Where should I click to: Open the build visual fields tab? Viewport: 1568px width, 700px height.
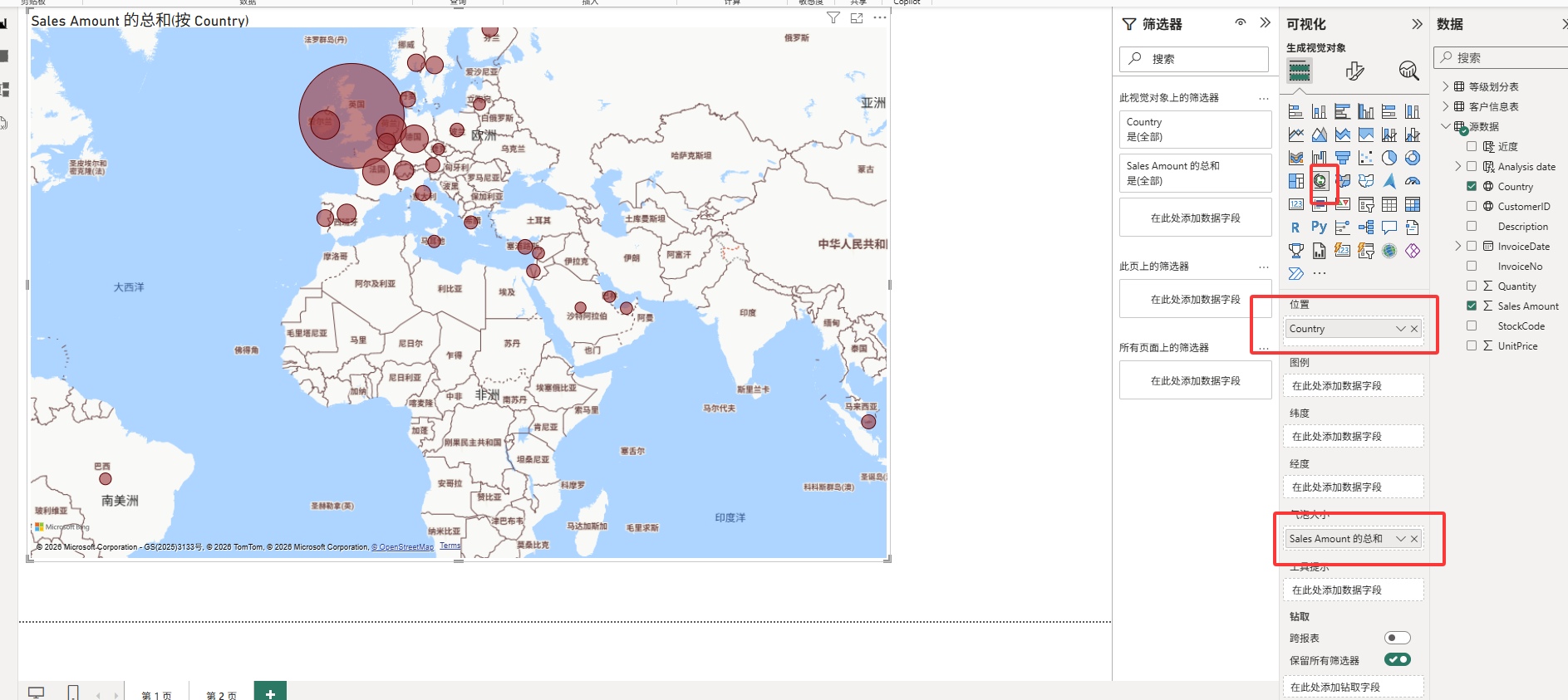click(x=1300, y=71)
